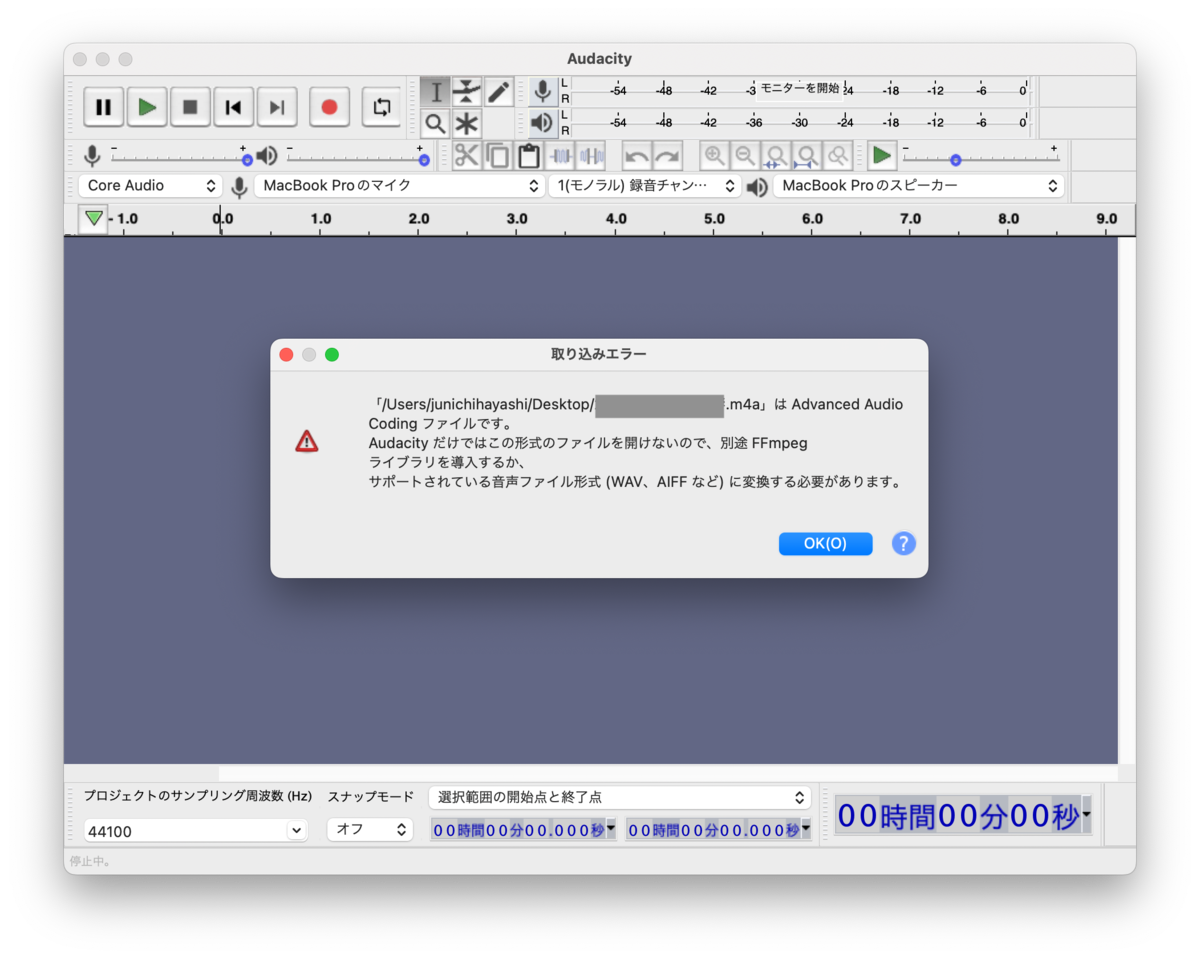Click the Cut scissors icon
The width and height of the screenshot is (1200, 959).
(467, 156)
